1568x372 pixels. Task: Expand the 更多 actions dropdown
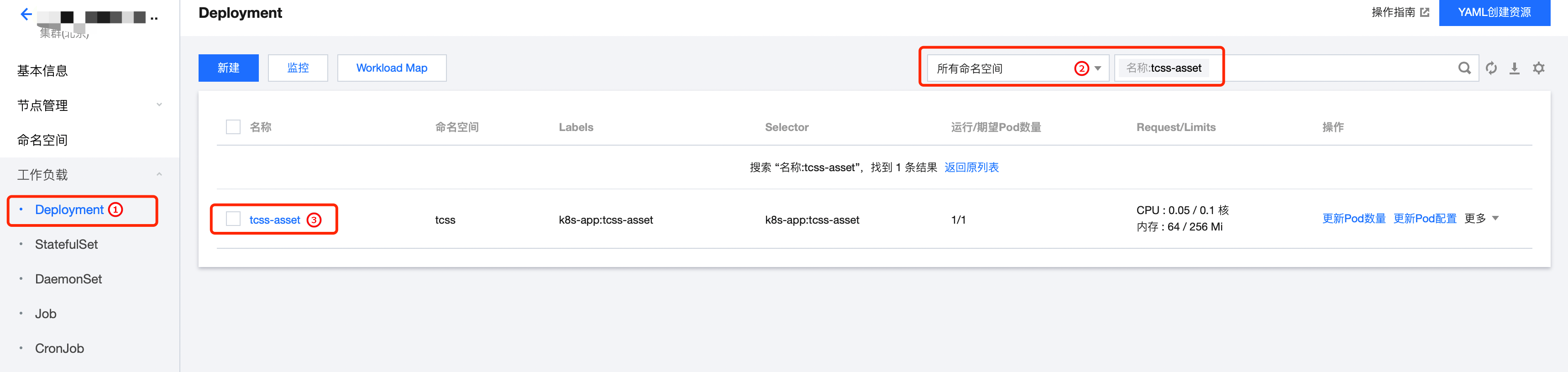1482,219
